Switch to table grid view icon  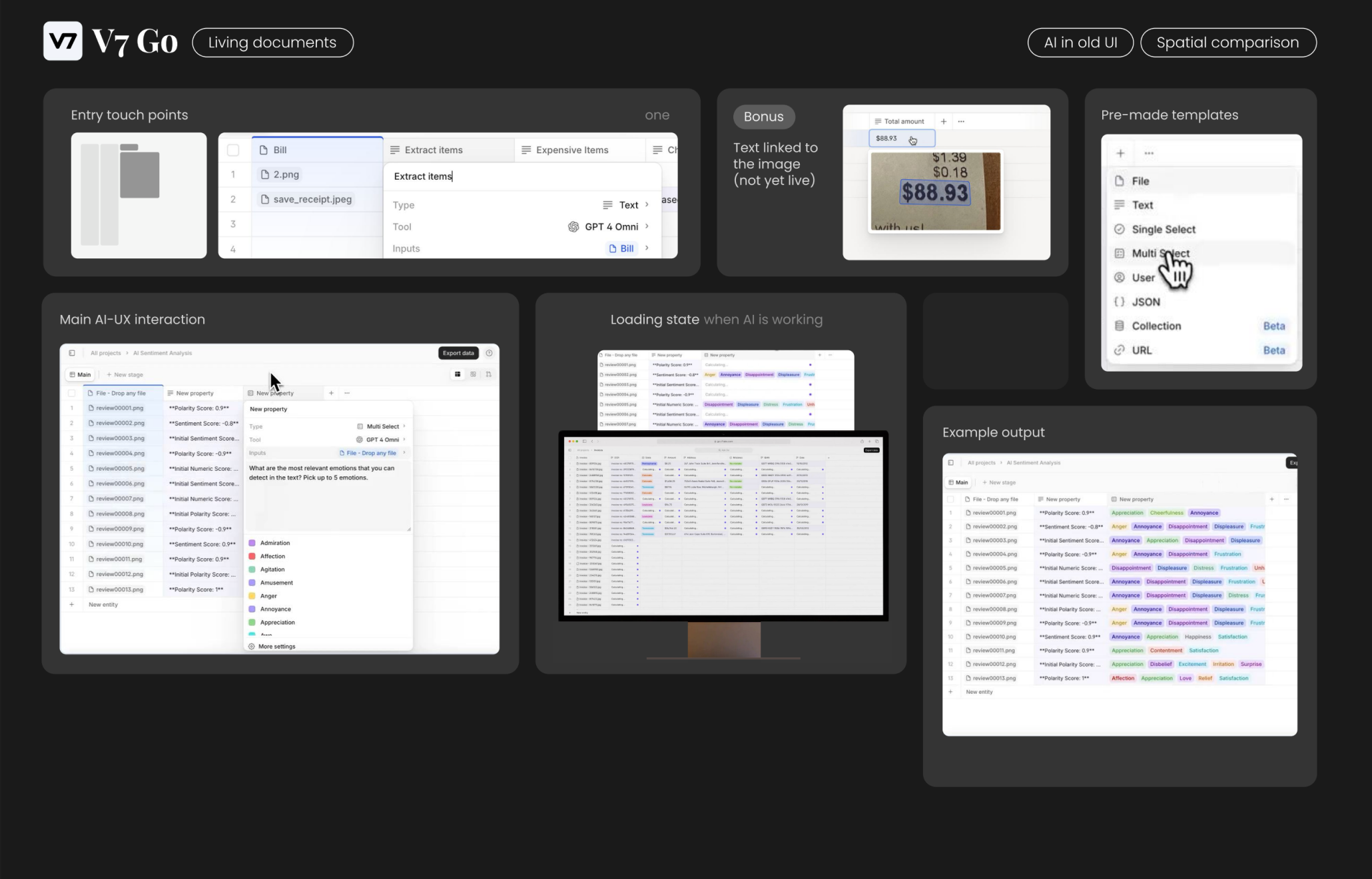(458, 374)
